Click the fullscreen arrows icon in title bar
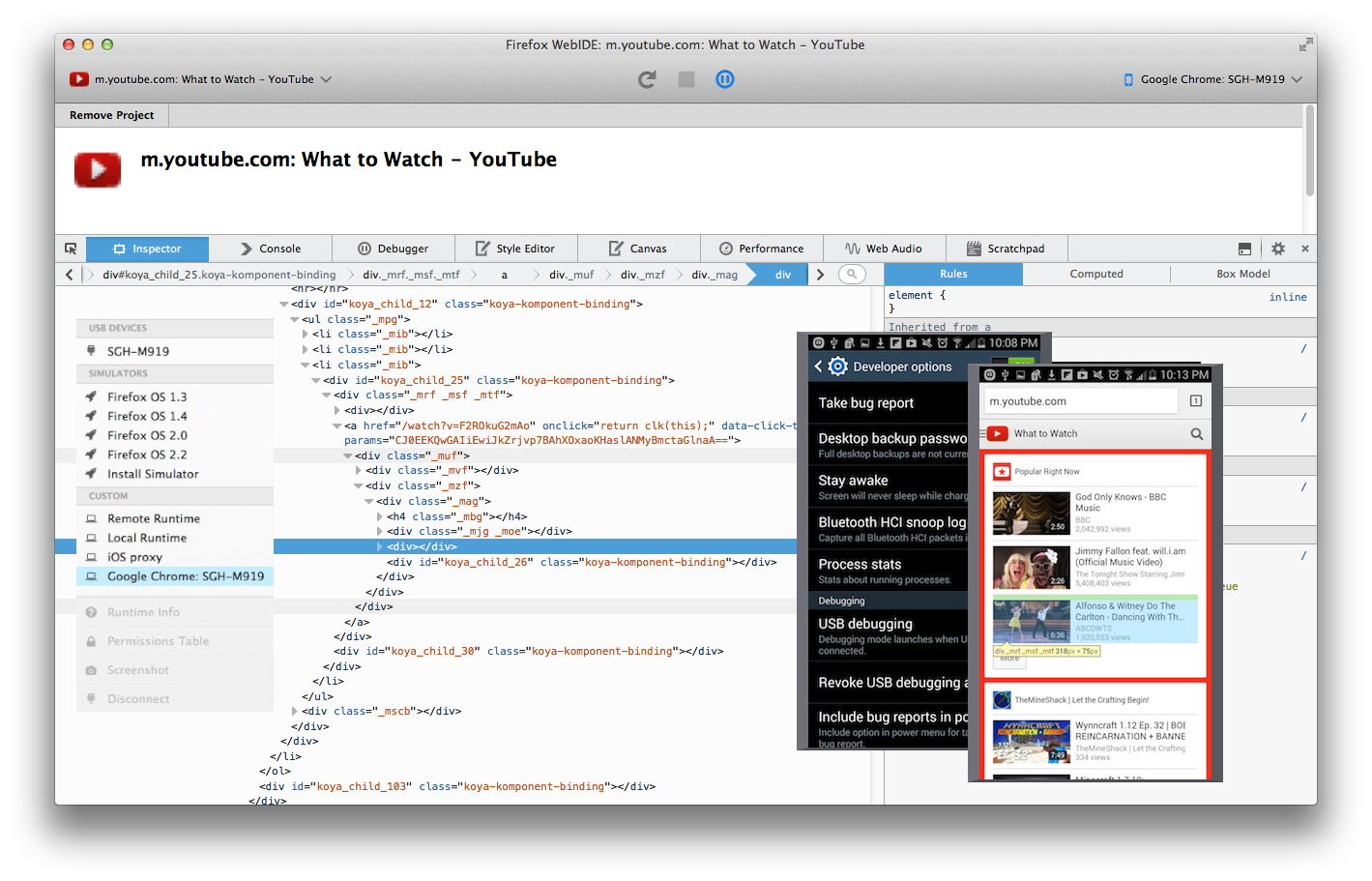Viewport: 1372px width, 881px height. click(x=1306, y=44)
